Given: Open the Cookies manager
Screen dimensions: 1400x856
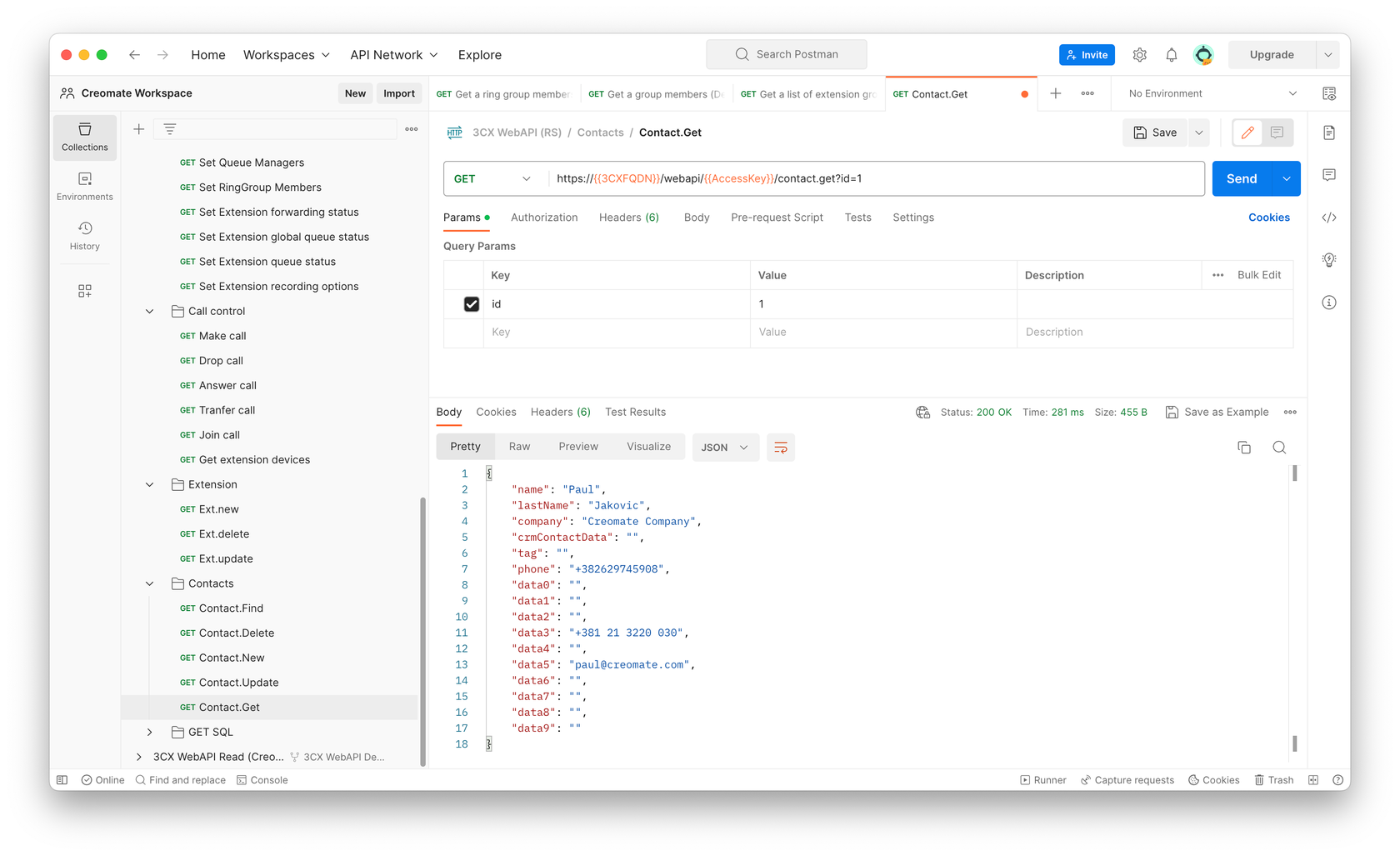Looking at the screenshot, I should click(1269, 218).
